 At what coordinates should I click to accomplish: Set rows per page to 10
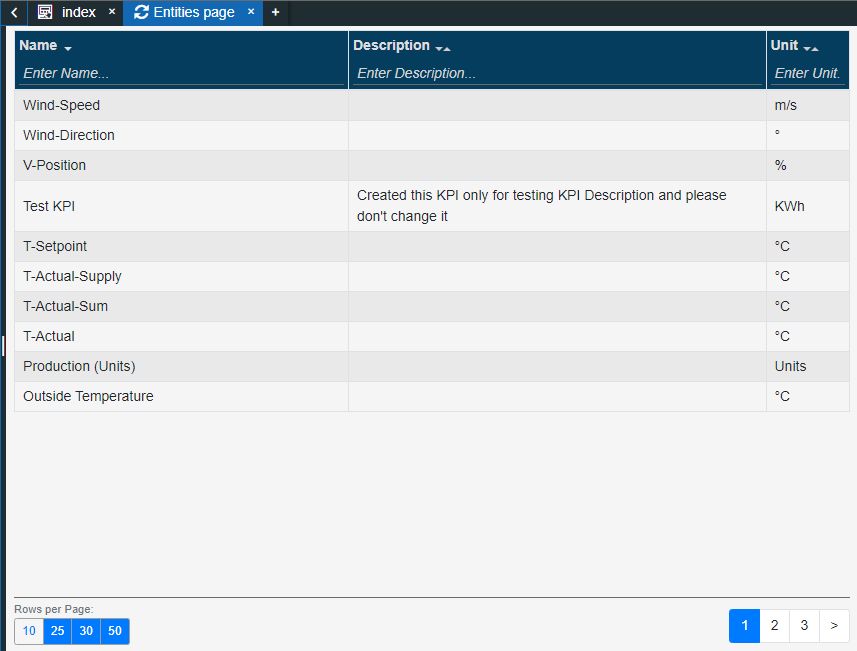[29, 631]
